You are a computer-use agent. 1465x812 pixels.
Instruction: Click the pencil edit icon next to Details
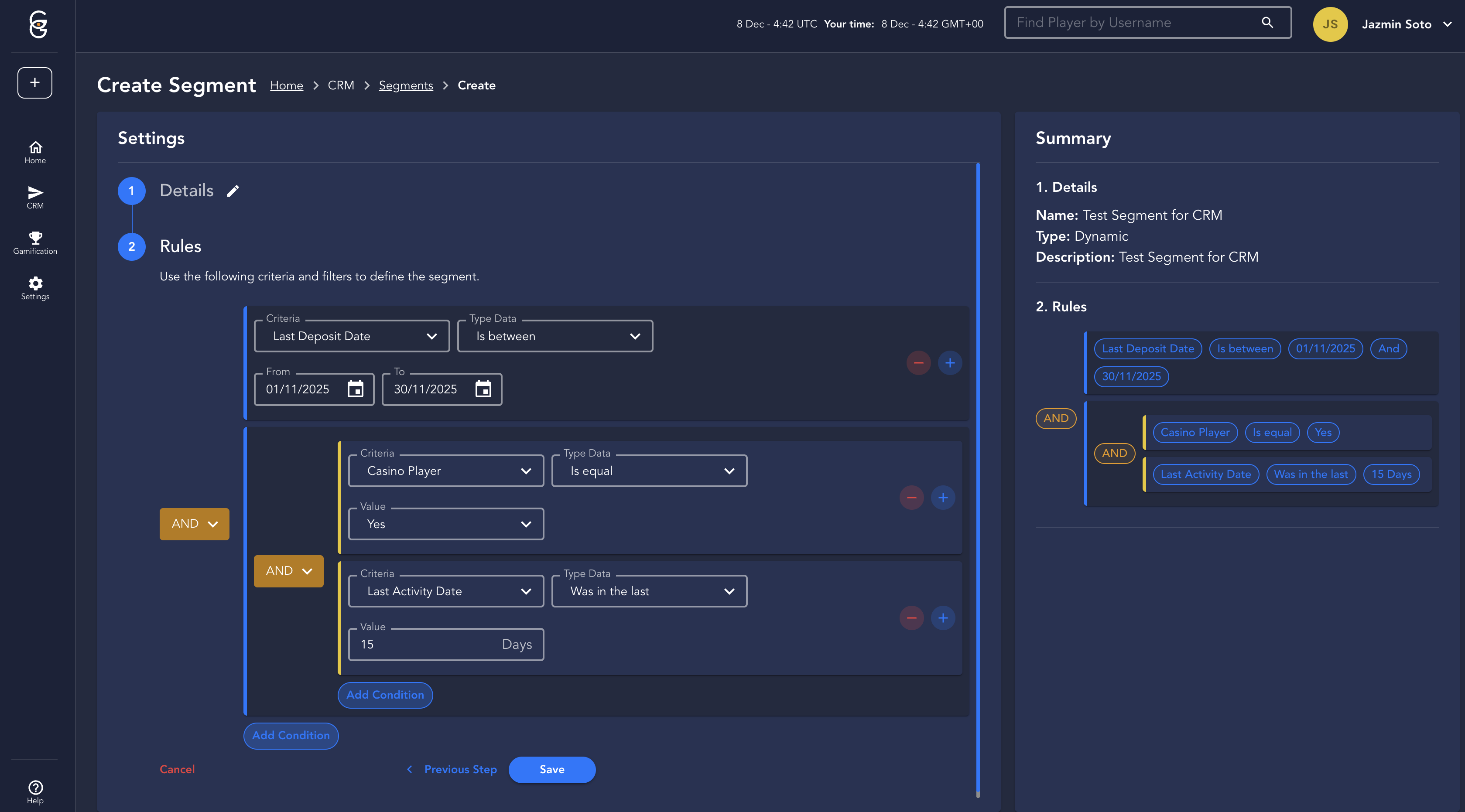click(x=233, y=191)
